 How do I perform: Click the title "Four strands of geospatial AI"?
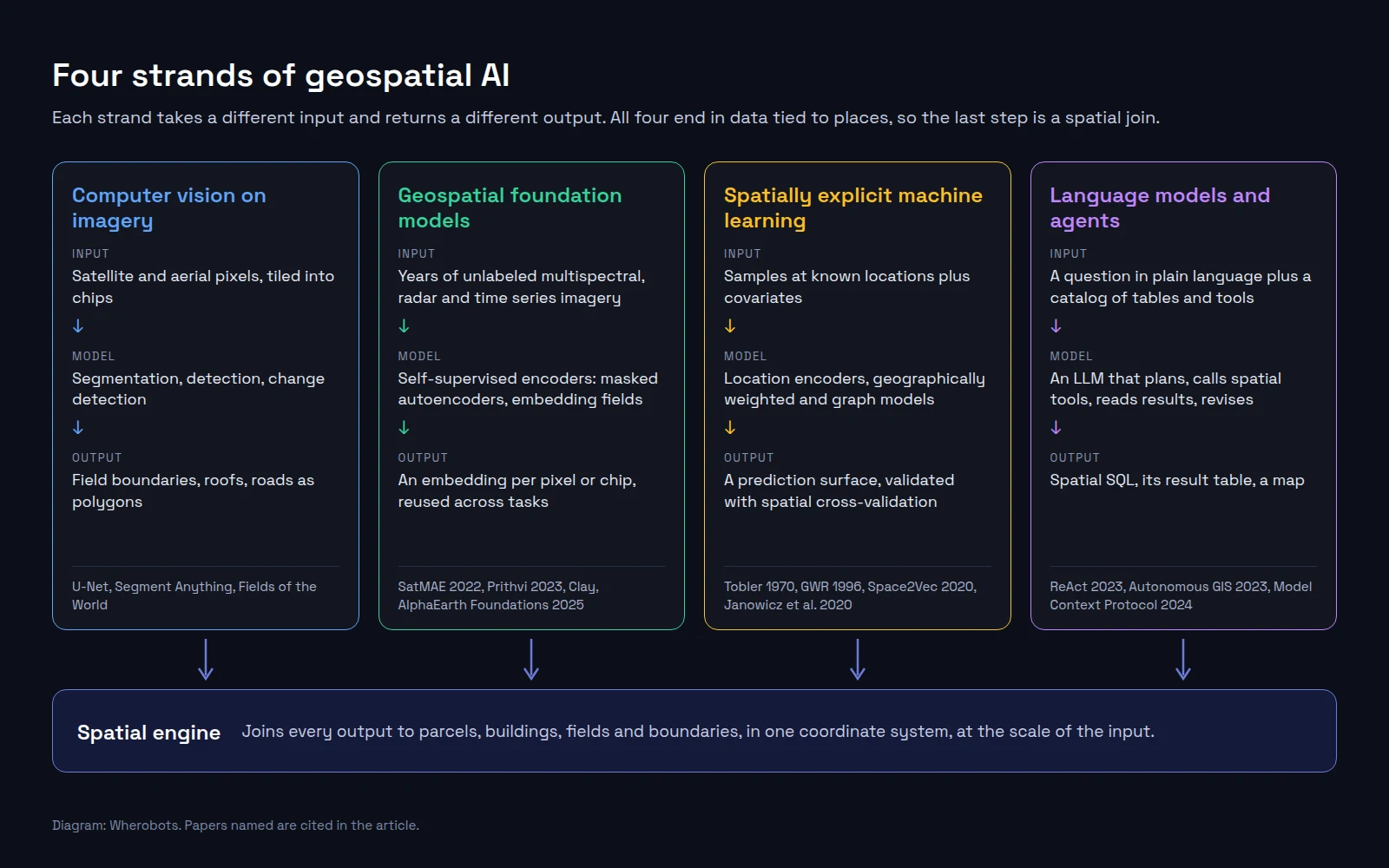point(280,76)
